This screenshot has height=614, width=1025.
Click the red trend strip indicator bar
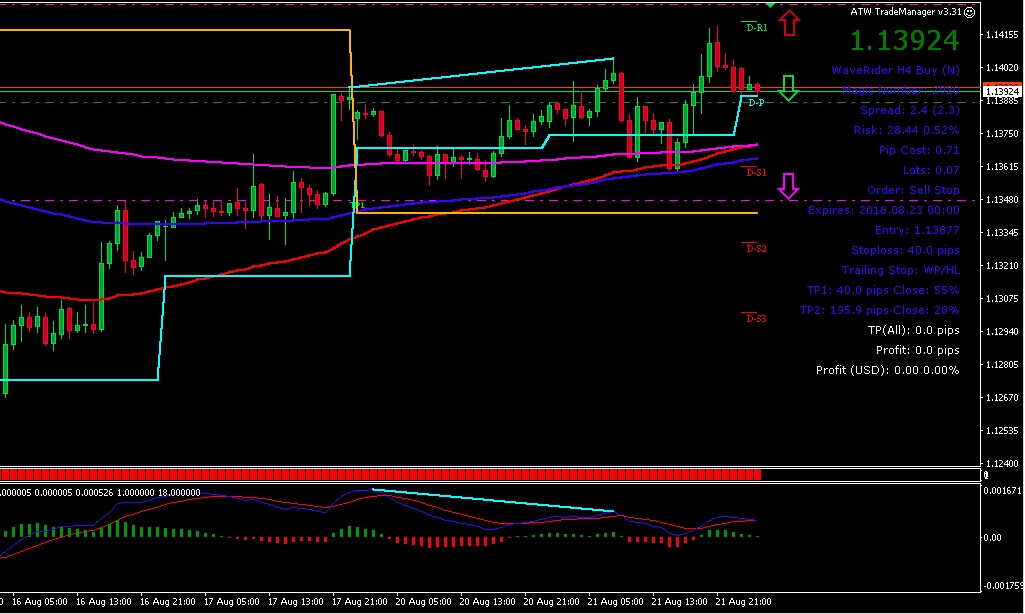(380, 475)
